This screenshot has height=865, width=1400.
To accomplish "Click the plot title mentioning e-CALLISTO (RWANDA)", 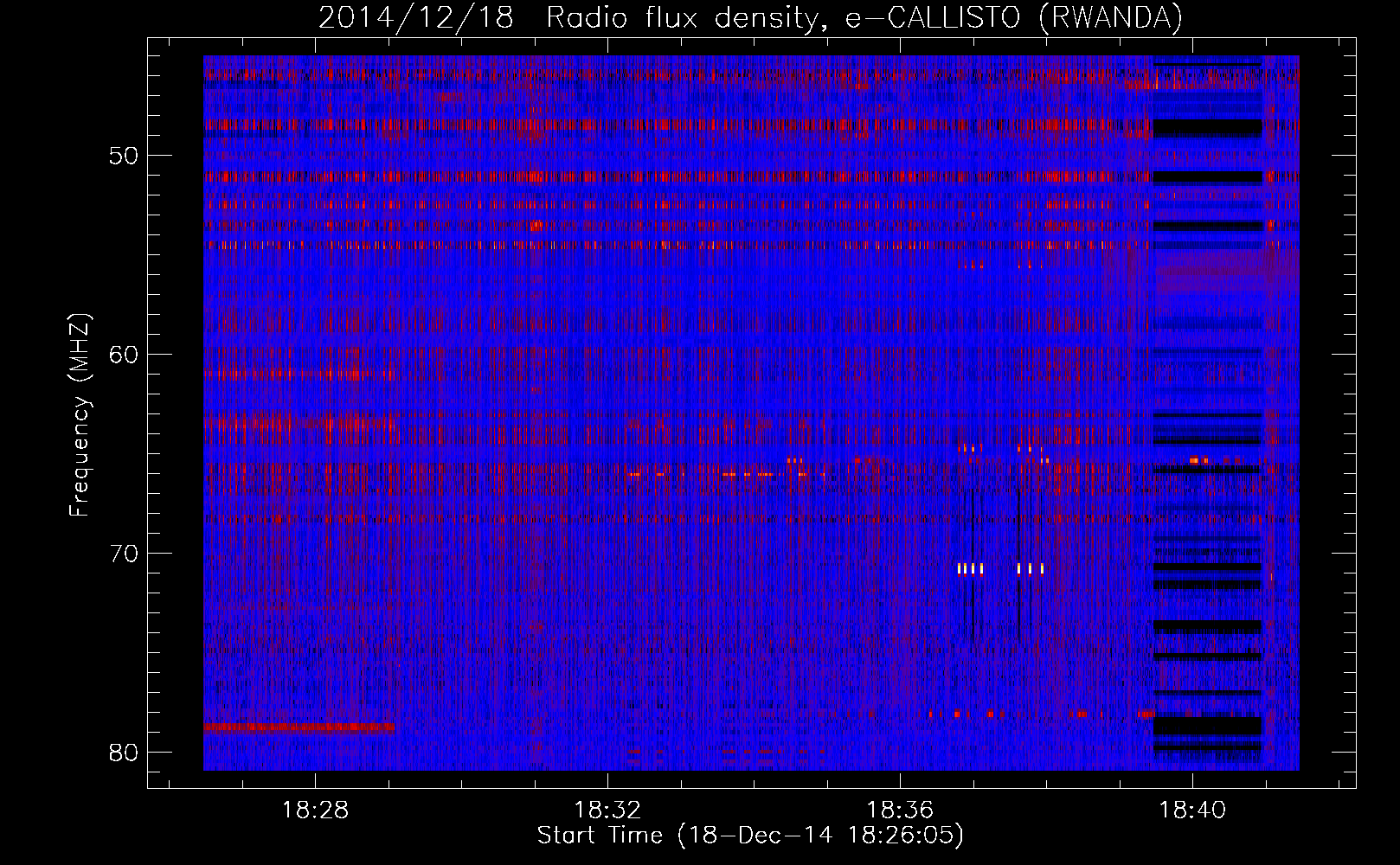I will point(750,18).
